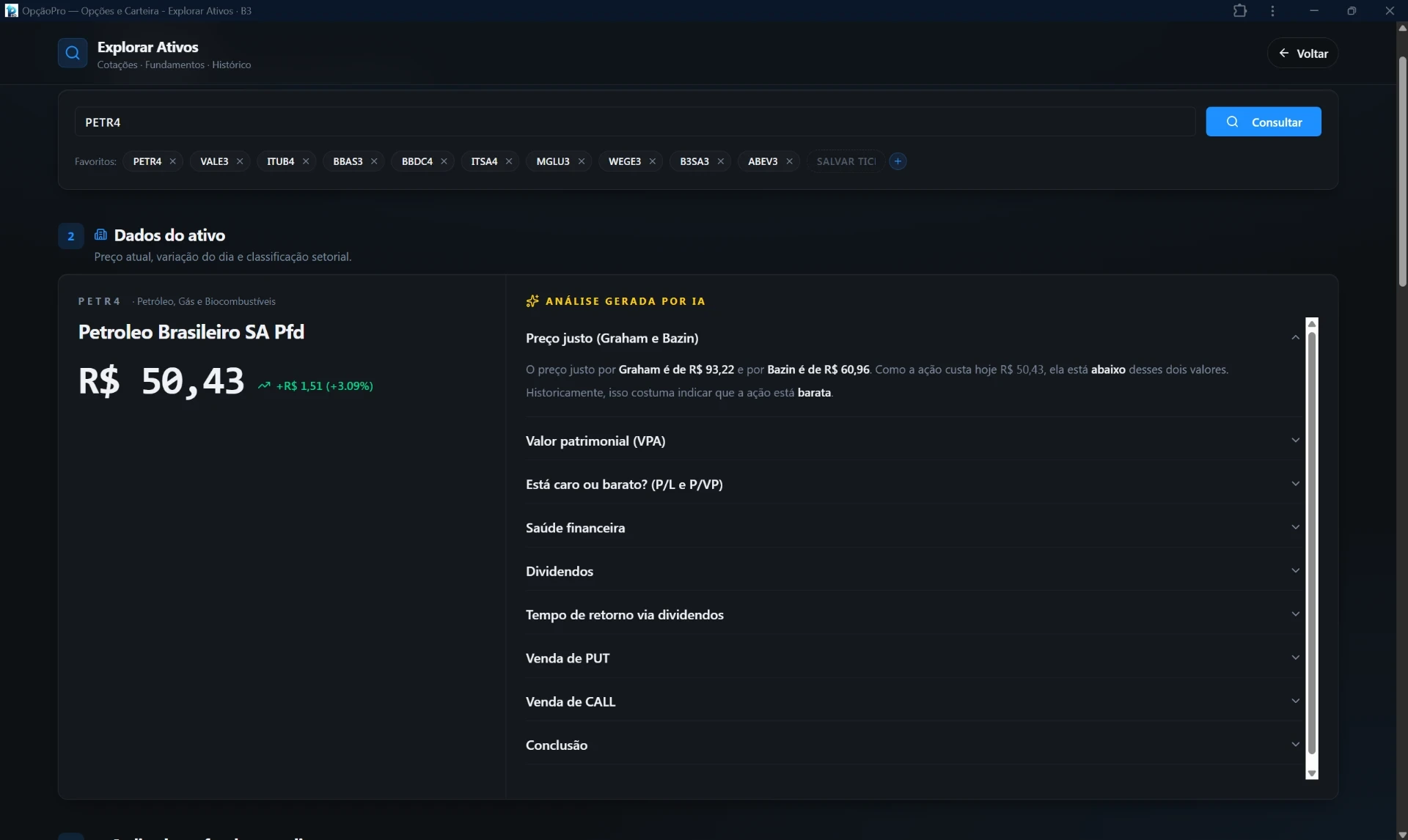Image resolution: width=1408 pixels, height=840 pixels.
Task: Click the main page scroll-down arrow
Action: click(1402, 834)
